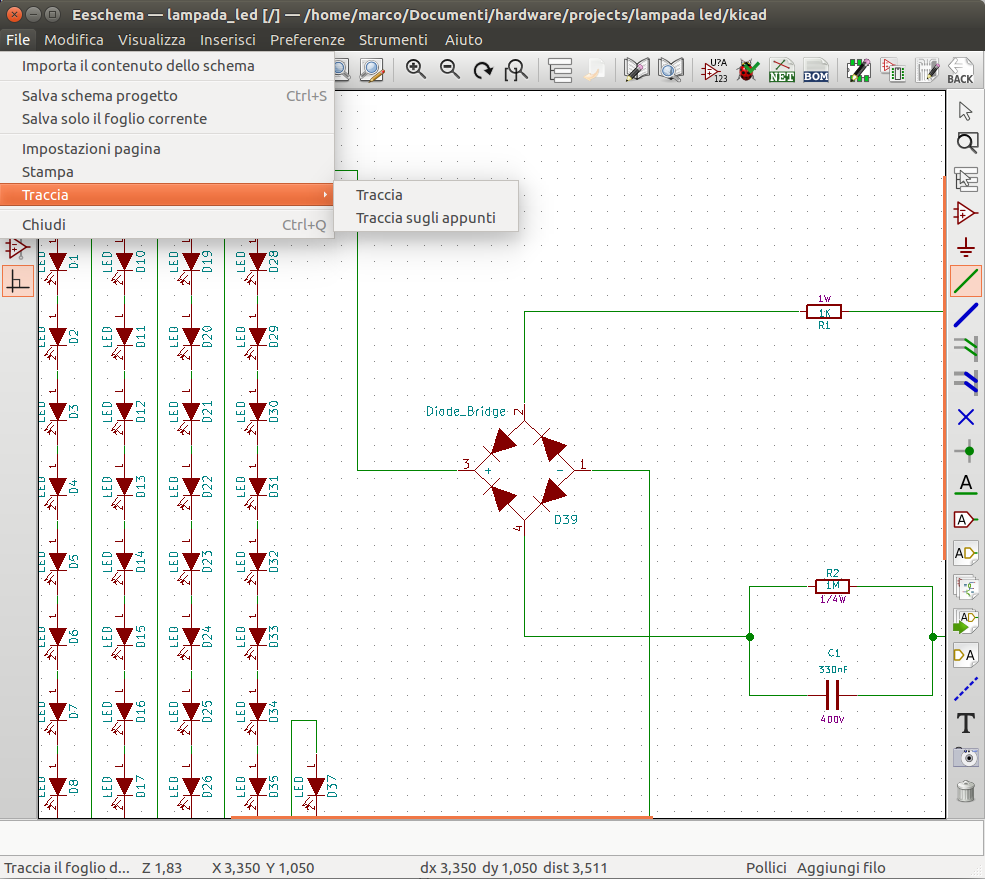Click the Zoom out magnifier icon
The image size is (985, 879).
450,69
